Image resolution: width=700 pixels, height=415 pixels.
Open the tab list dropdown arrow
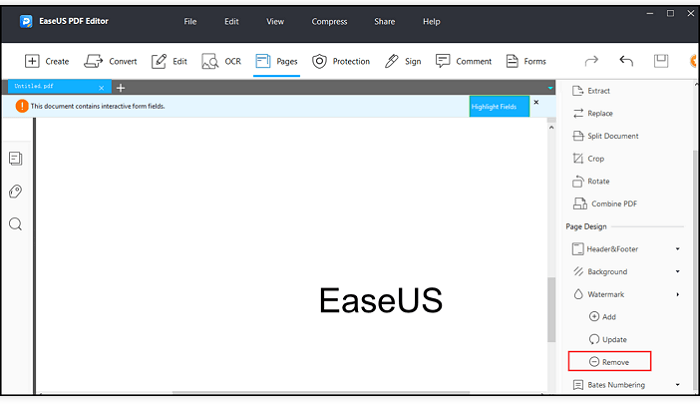coord(550,88)
